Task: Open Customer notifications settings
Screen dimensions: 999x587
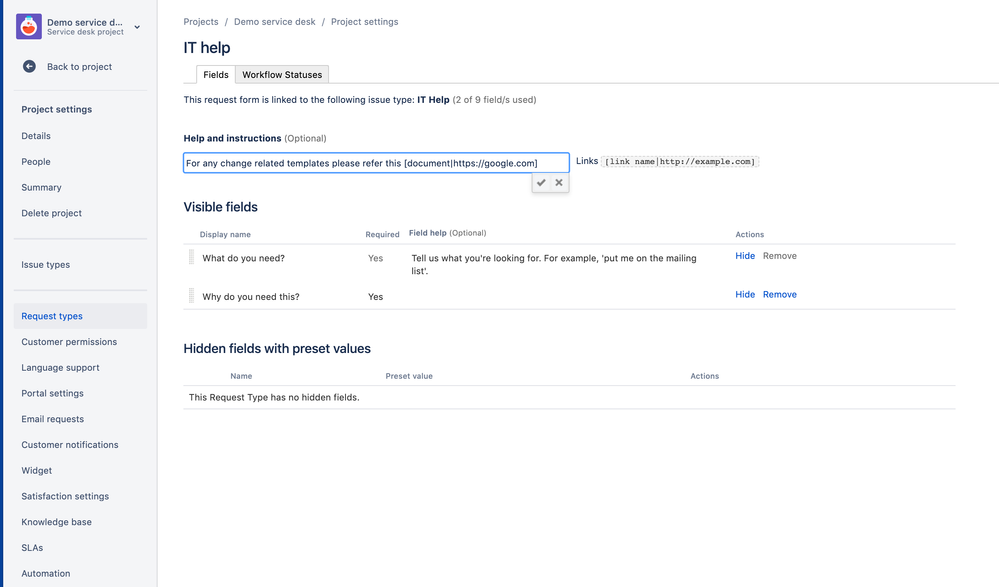Action: click(x=69, y=445)
